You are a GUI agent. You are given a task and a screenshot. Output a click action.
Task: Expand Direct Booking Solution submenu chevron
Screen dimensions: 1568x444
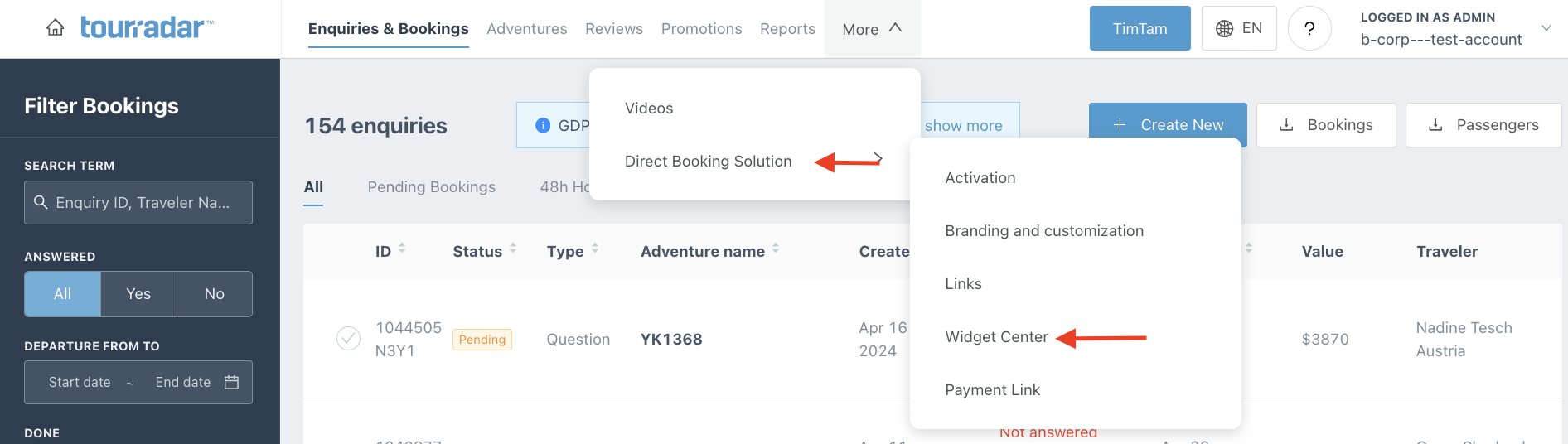878,157
